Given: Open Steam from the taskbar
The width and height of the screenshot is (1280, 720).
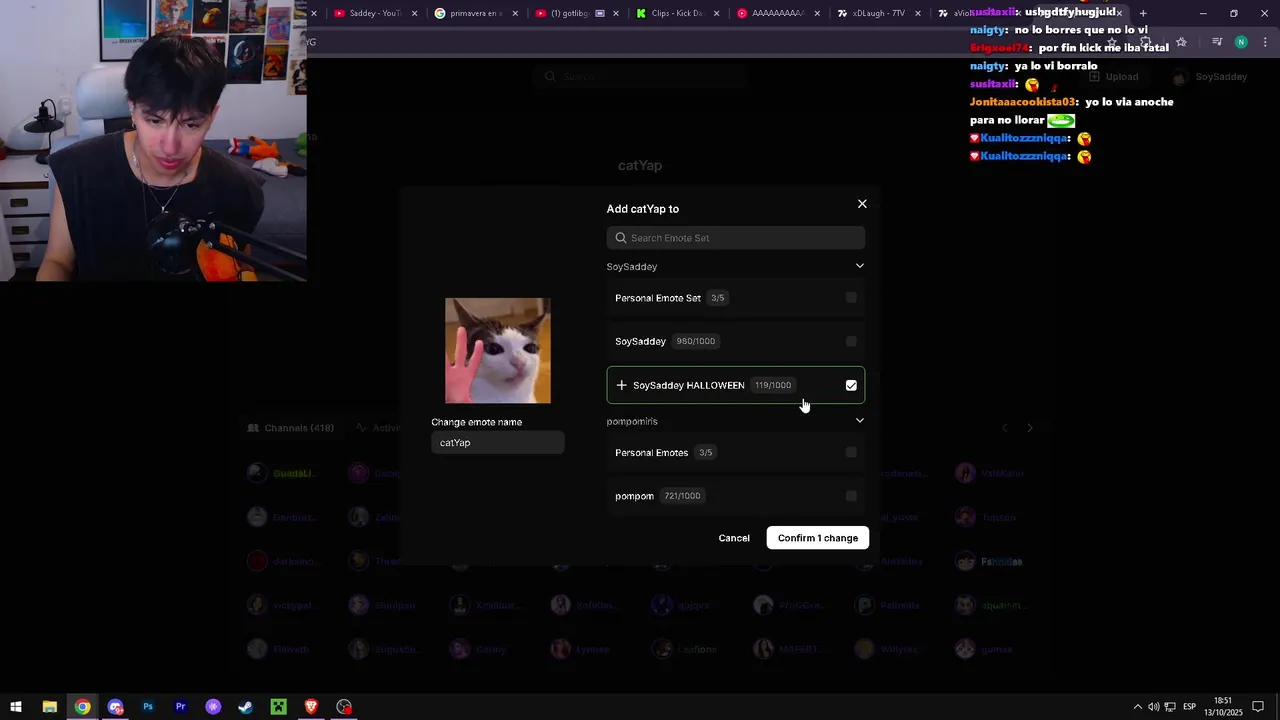Looking at the screenshot, I should pos(246,707).
